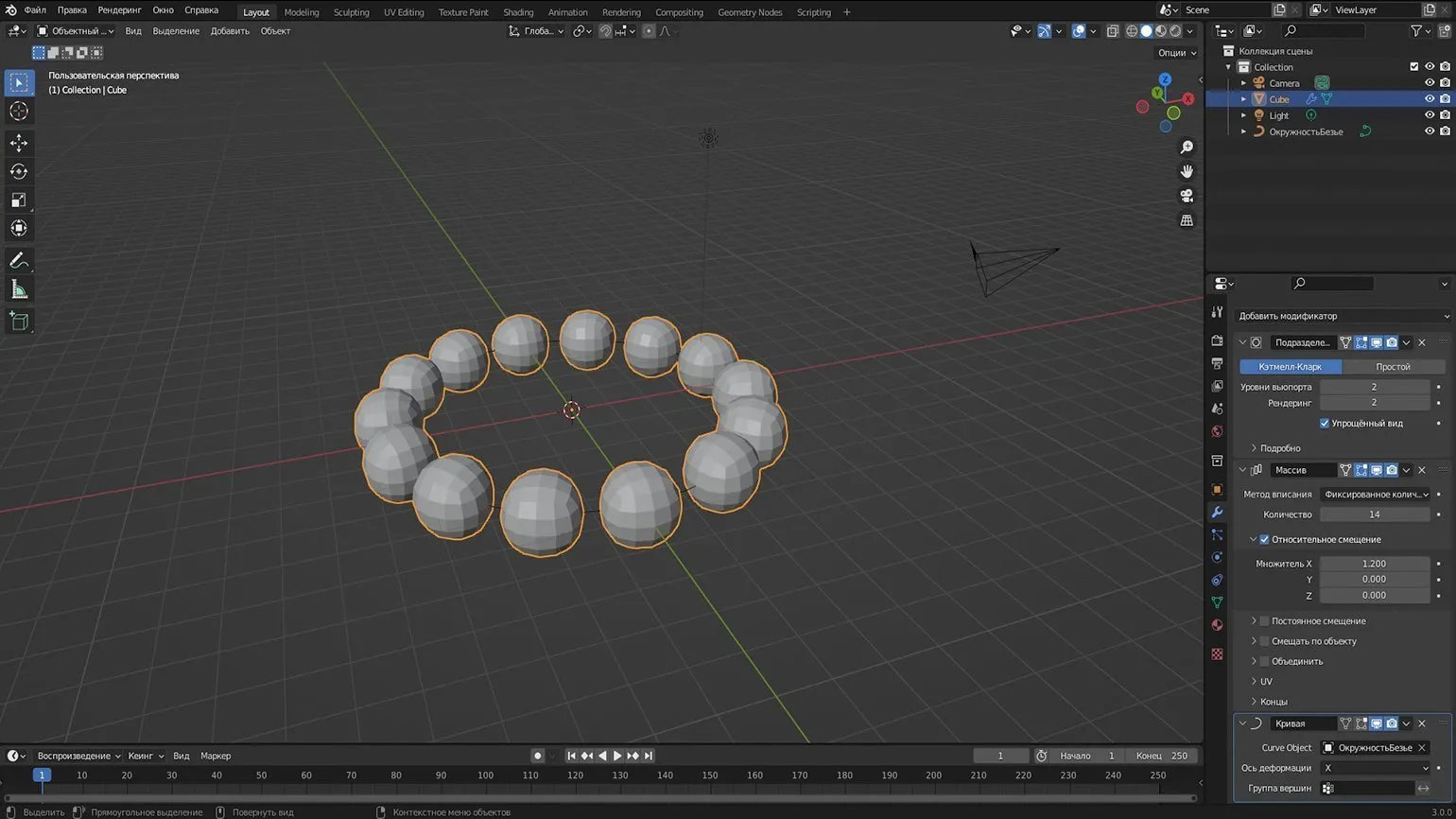Switch to orthographic grid view icon

pyautogui.click(x=1187, y=220)
